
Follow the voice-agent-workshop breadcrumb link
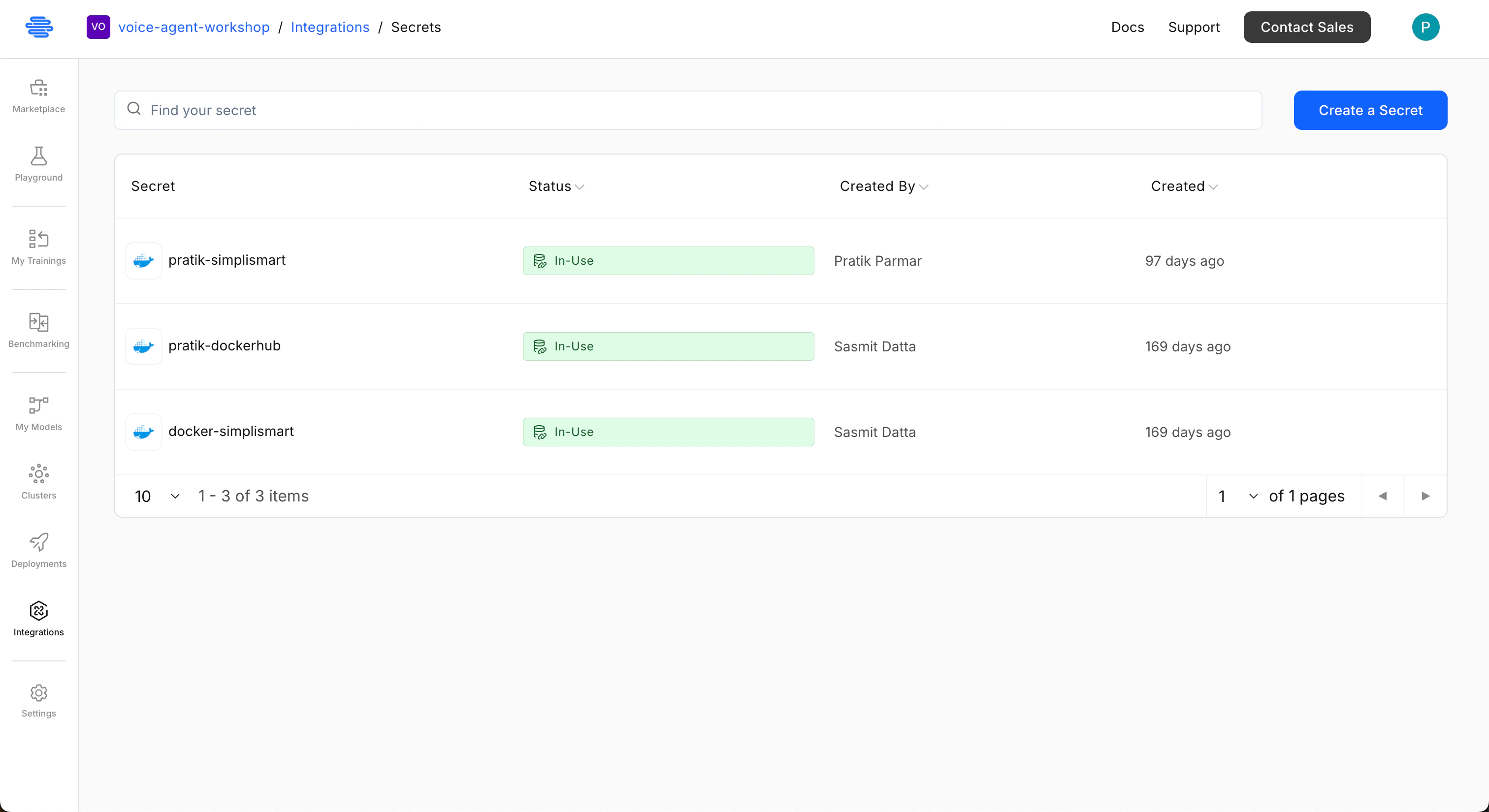pyautogui.click(x=194, y=27)
